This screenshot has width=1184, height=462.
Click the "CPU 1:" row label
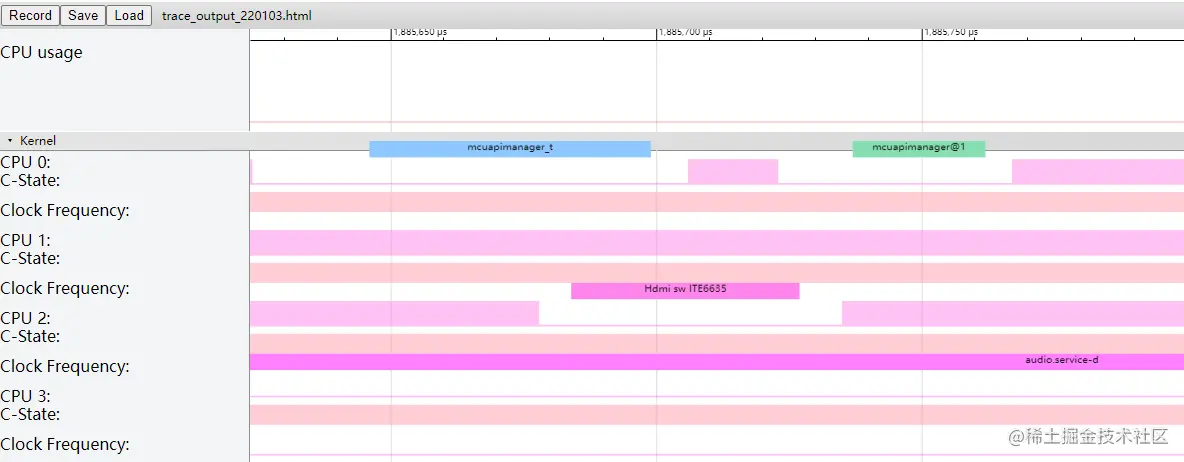pyautogui.click(x=26, y=240)
